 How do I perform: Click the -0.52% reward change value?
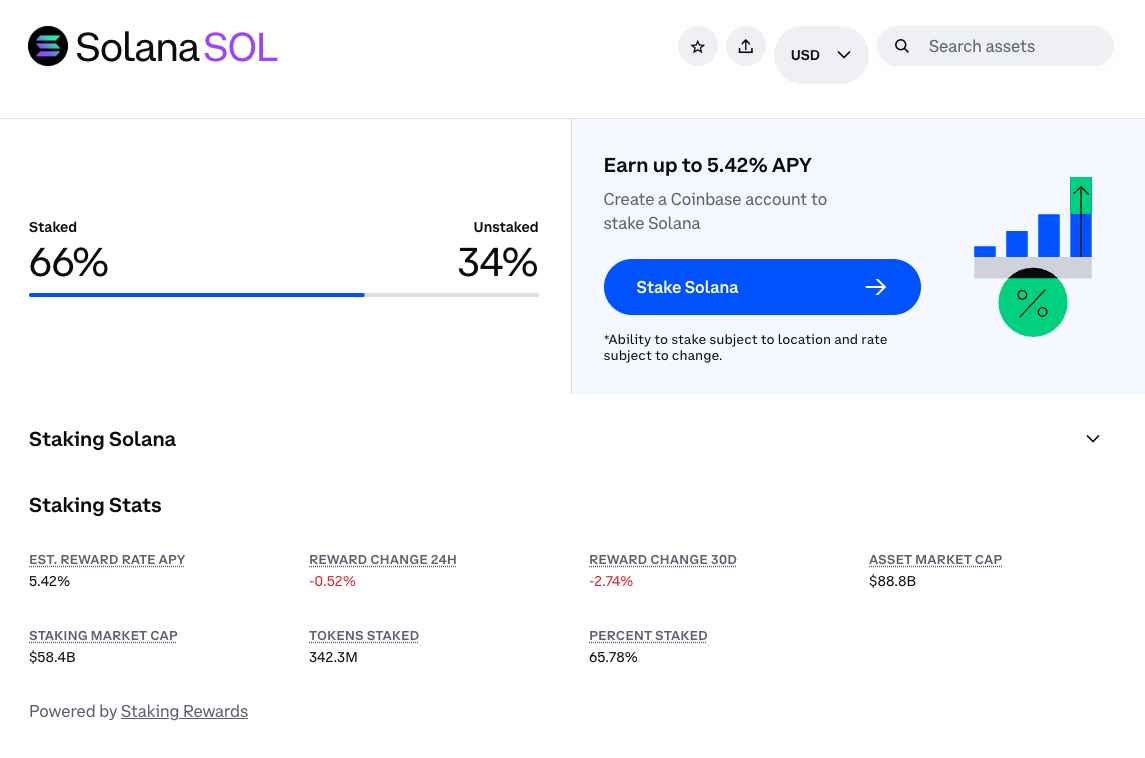pos(332,581)
